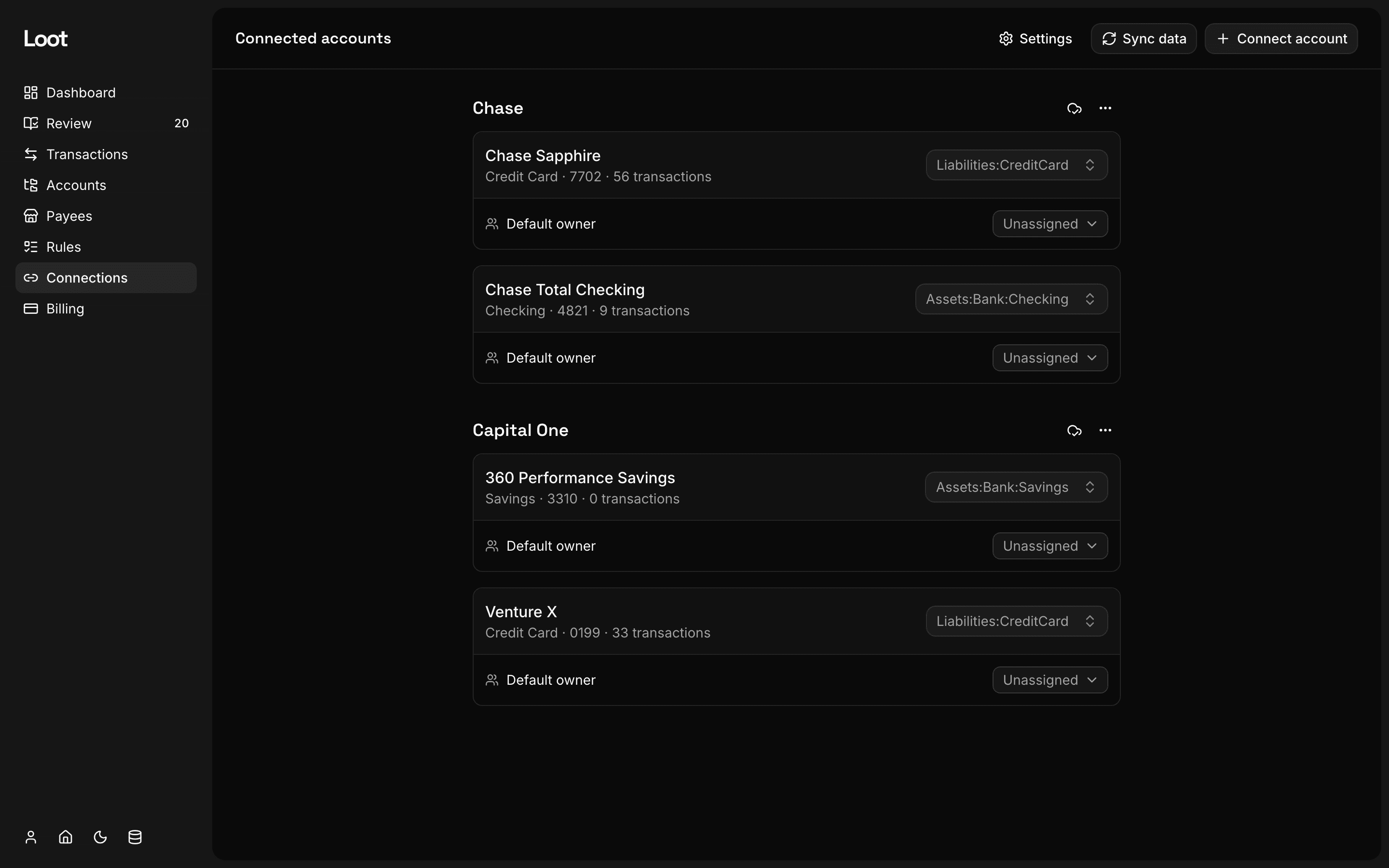Open the Billing page
Viewport: 1389px width, 868px height.
pos(106,309)
